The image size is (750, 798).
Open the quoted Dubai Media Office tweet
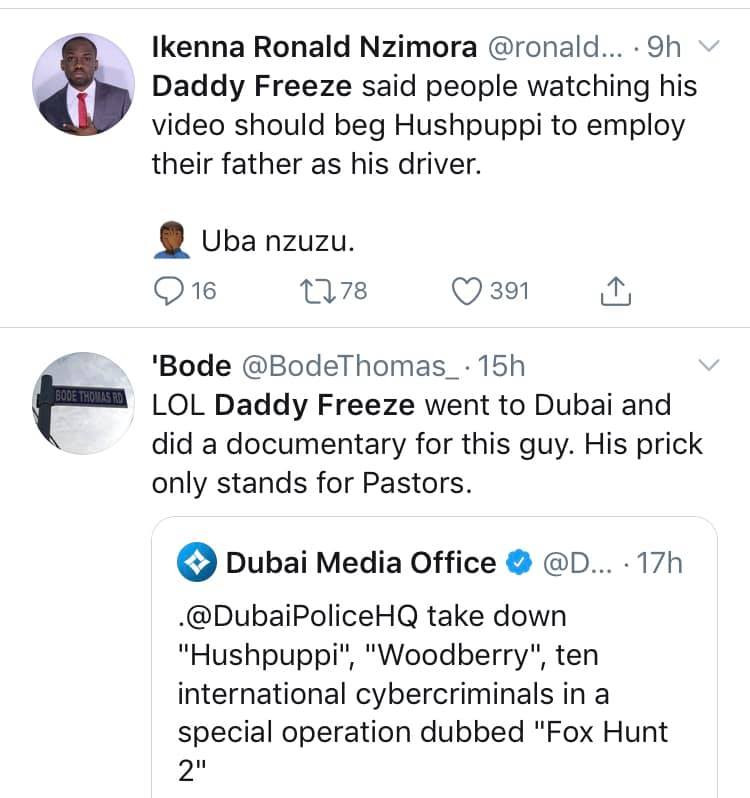pos(435,657)
